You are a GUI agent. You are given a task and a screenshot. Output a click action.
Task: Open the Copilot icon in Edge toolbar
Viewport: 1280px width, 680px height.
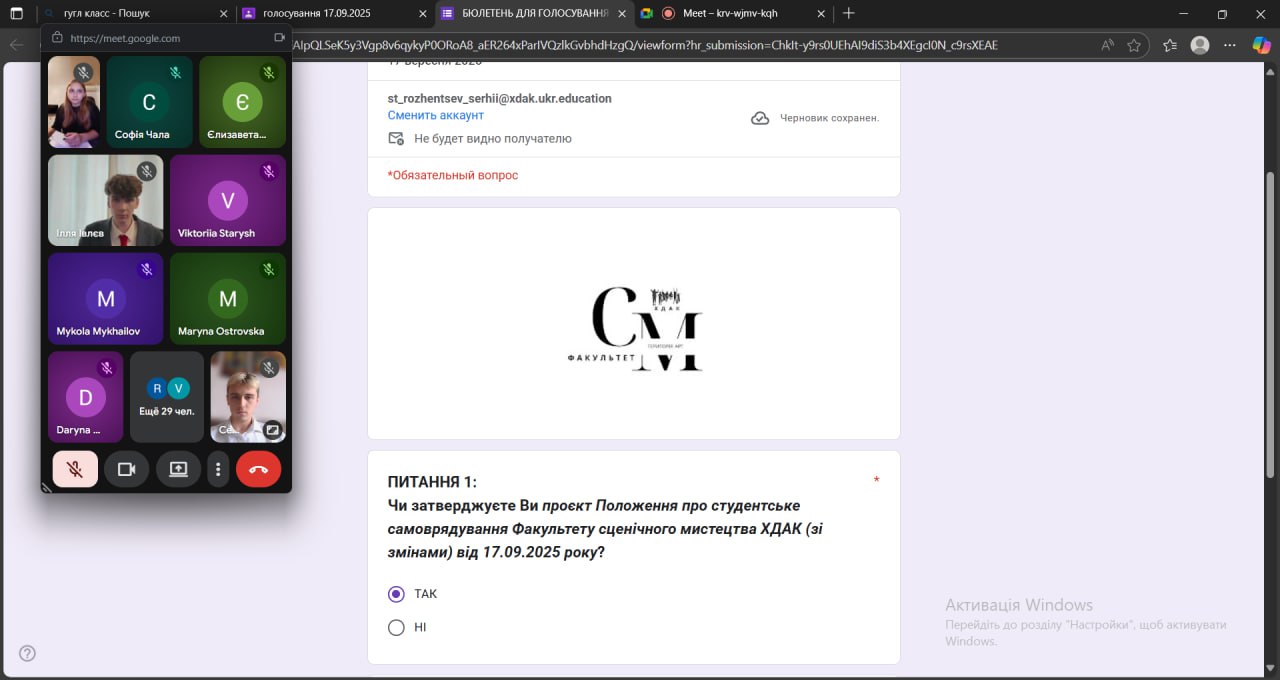[1260, 45]
